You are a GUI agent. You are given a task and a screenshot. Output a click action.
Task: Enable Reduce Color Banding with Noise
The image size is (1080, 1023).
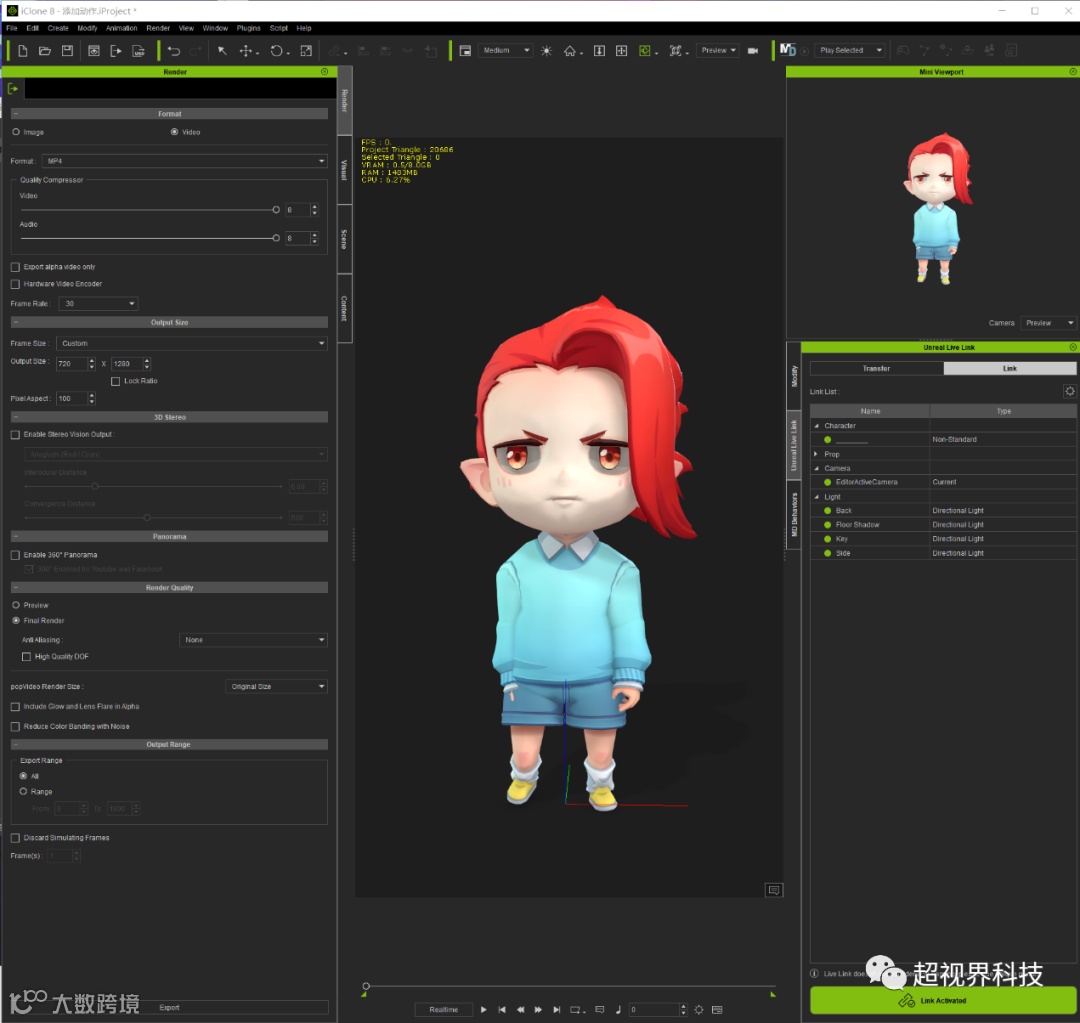pyautogui.click(x=15, y=727)
